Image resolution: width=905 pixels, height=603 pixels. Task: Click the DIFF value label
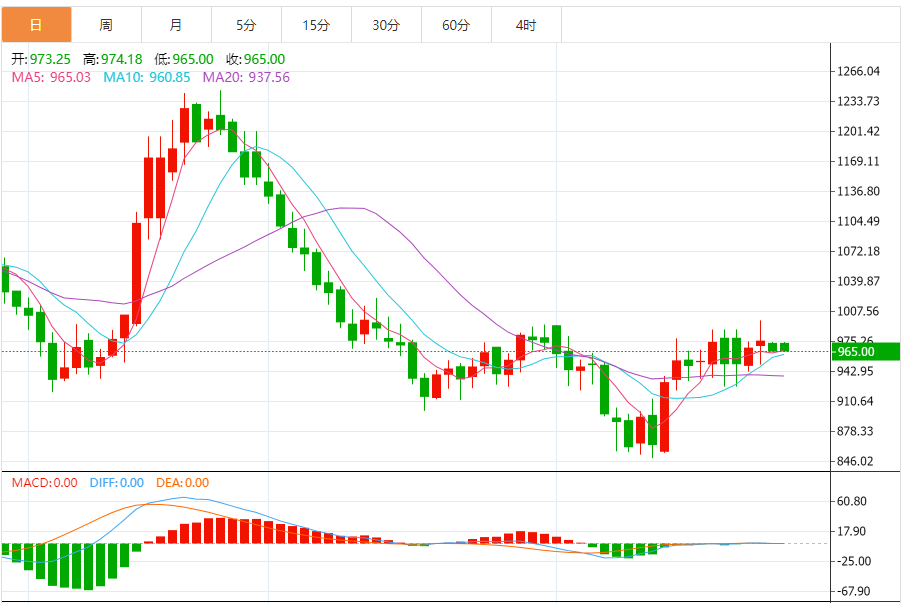pyautogui.click(x=117, y=483)
